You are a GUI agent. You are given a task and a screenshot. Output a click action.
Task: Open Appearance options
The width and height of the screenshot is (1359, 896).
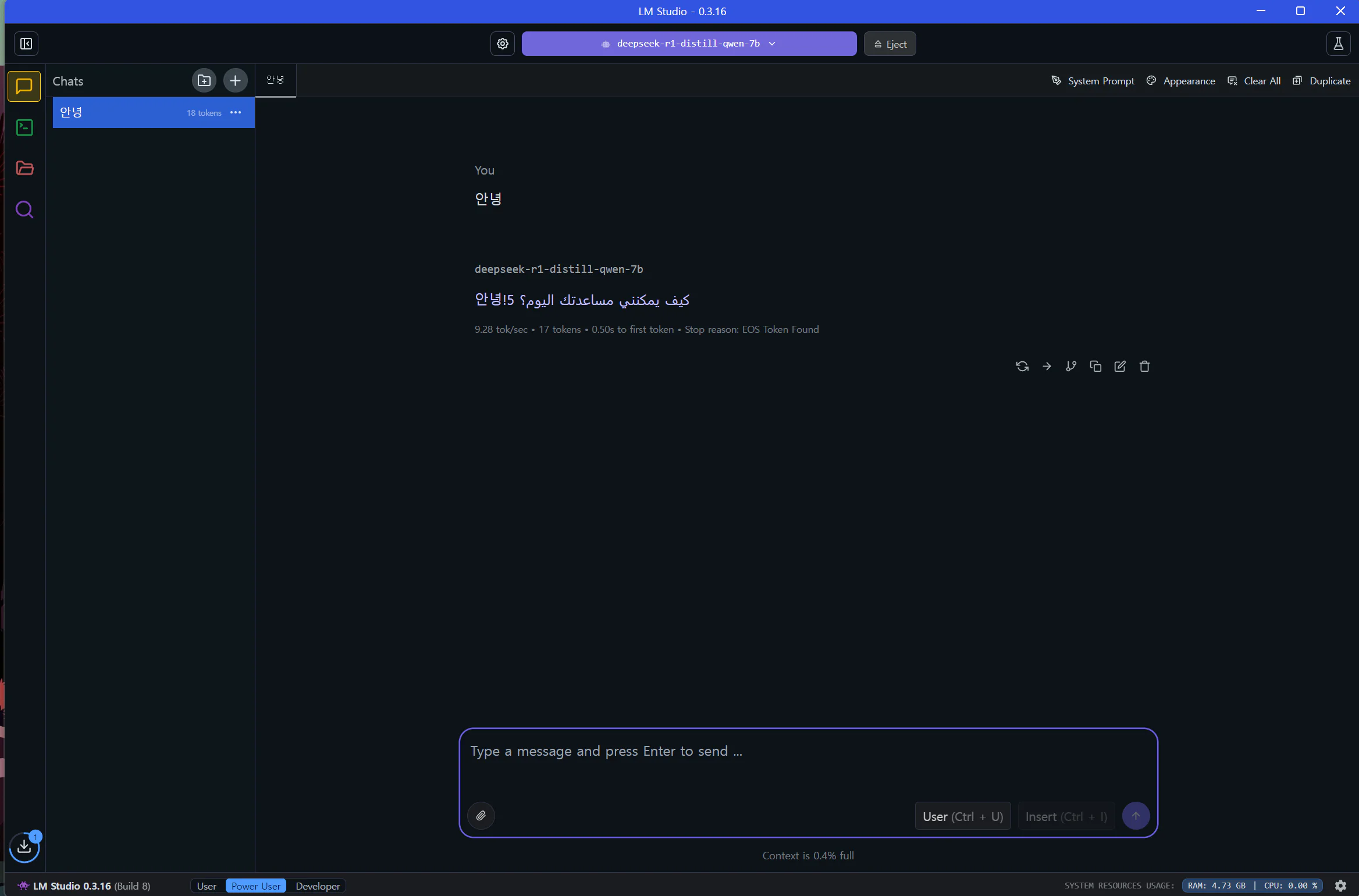point(1181,81)
